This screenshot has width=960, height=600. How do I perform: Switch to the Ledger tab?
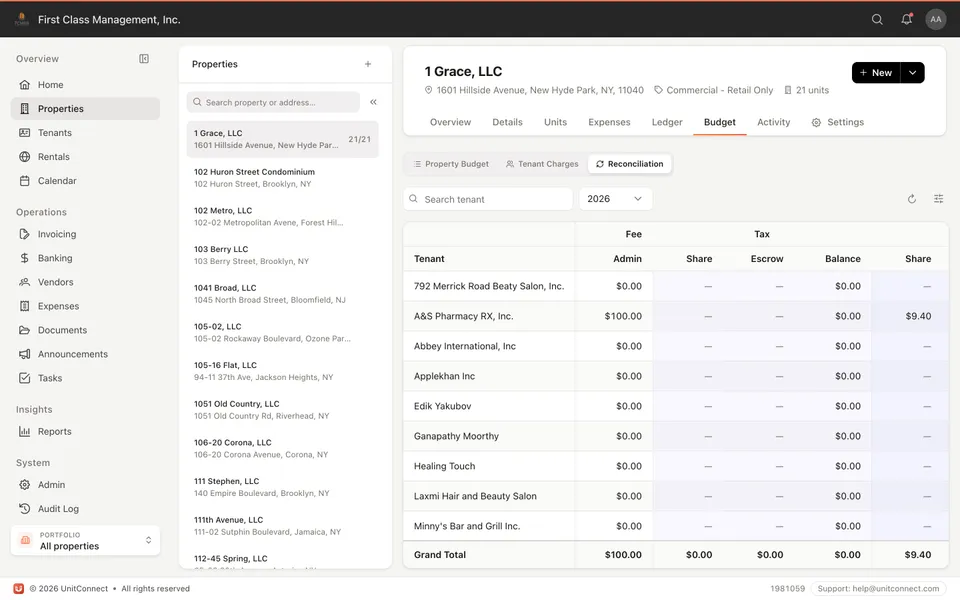(x=667, y=122)
